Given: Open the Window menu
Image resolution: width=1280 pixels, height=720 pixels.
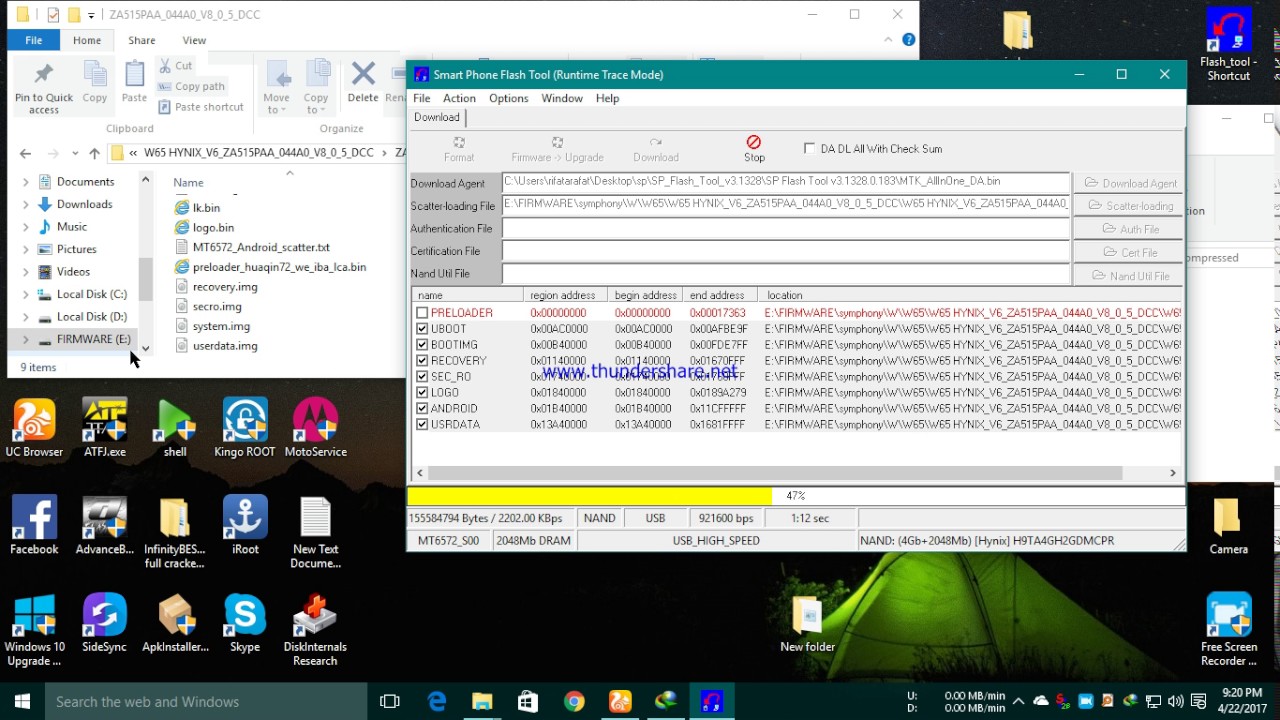Looking at the screenshot, I should pos(562,98).
